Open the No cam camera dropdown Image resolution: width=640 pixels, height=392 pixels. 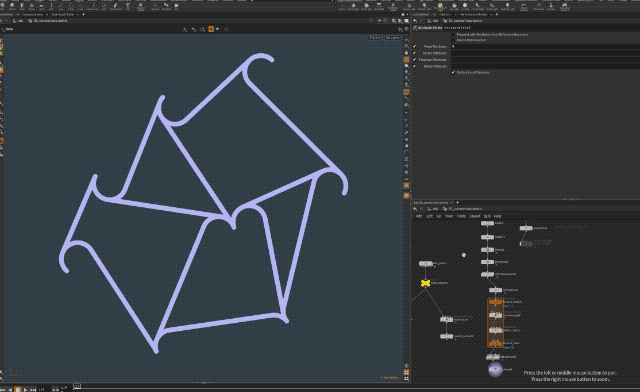click(392, 38)
